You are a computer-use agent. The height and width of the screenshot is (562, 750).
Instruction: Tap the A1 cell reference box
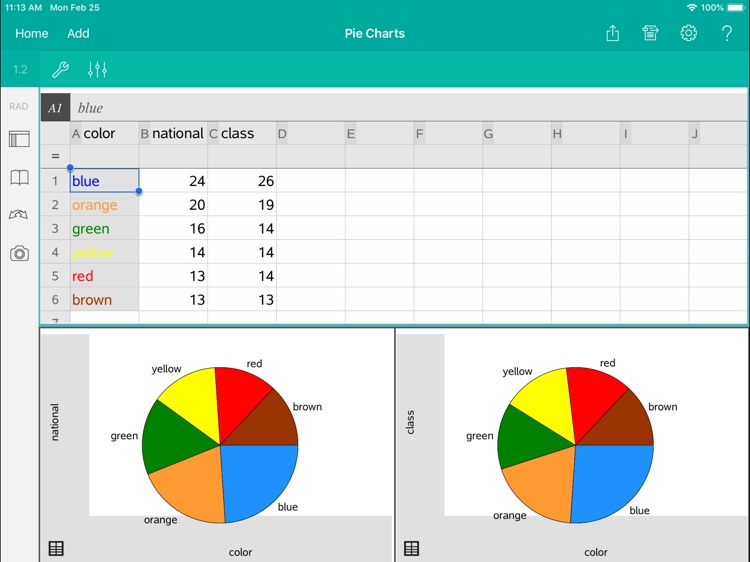click(55, 108)
